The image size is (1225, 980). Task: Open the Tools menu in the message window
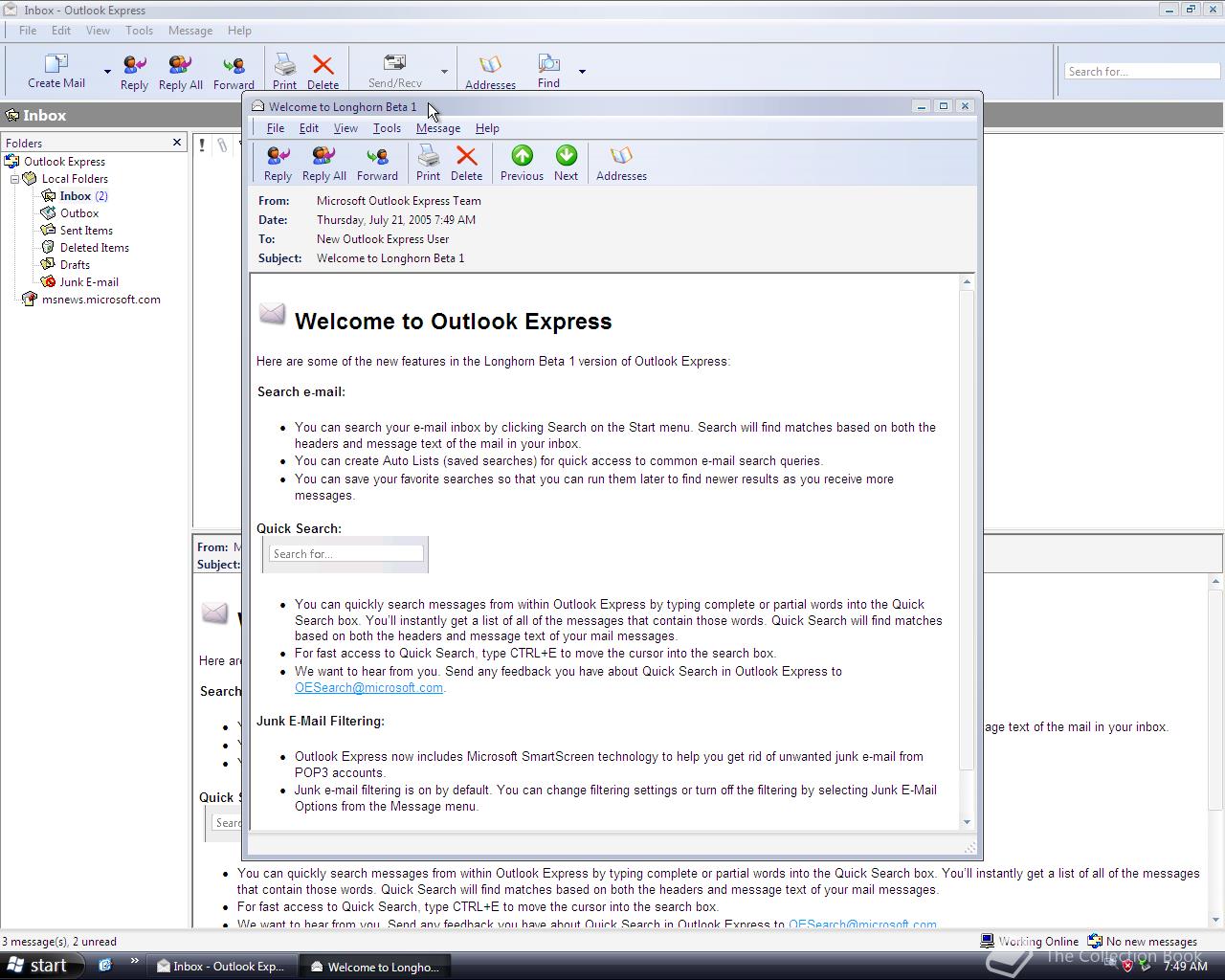[387, 128]
